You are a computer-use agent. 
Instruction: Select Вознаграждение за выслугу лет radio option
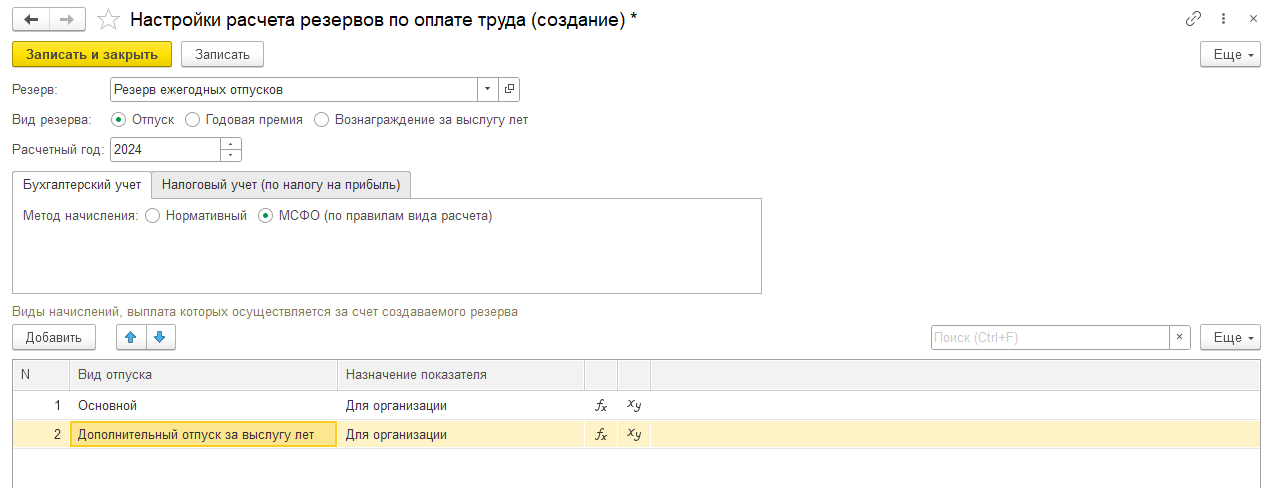point(321,119)
